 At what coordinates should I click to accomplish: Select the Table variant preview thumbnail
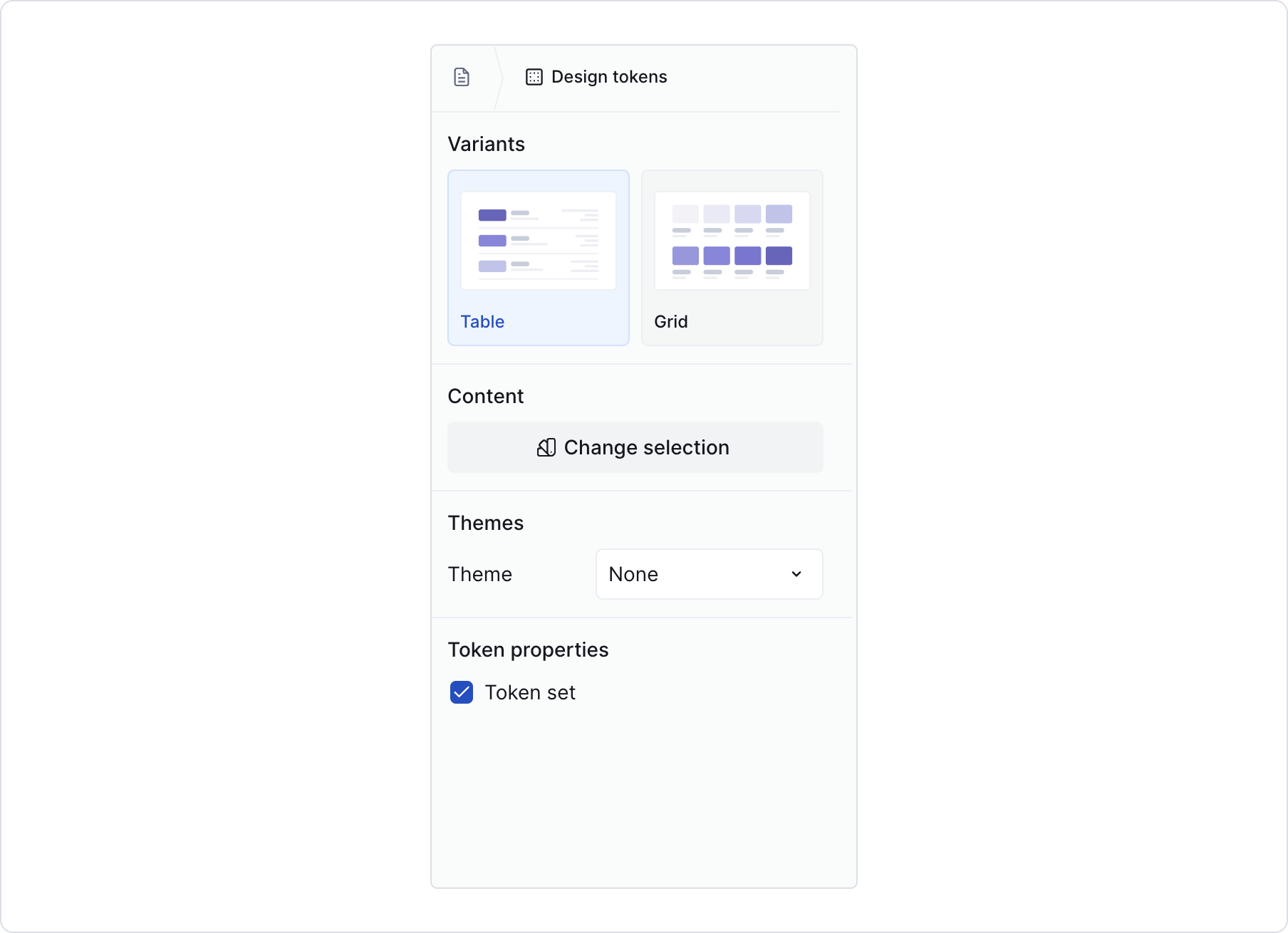pos(539,241)
